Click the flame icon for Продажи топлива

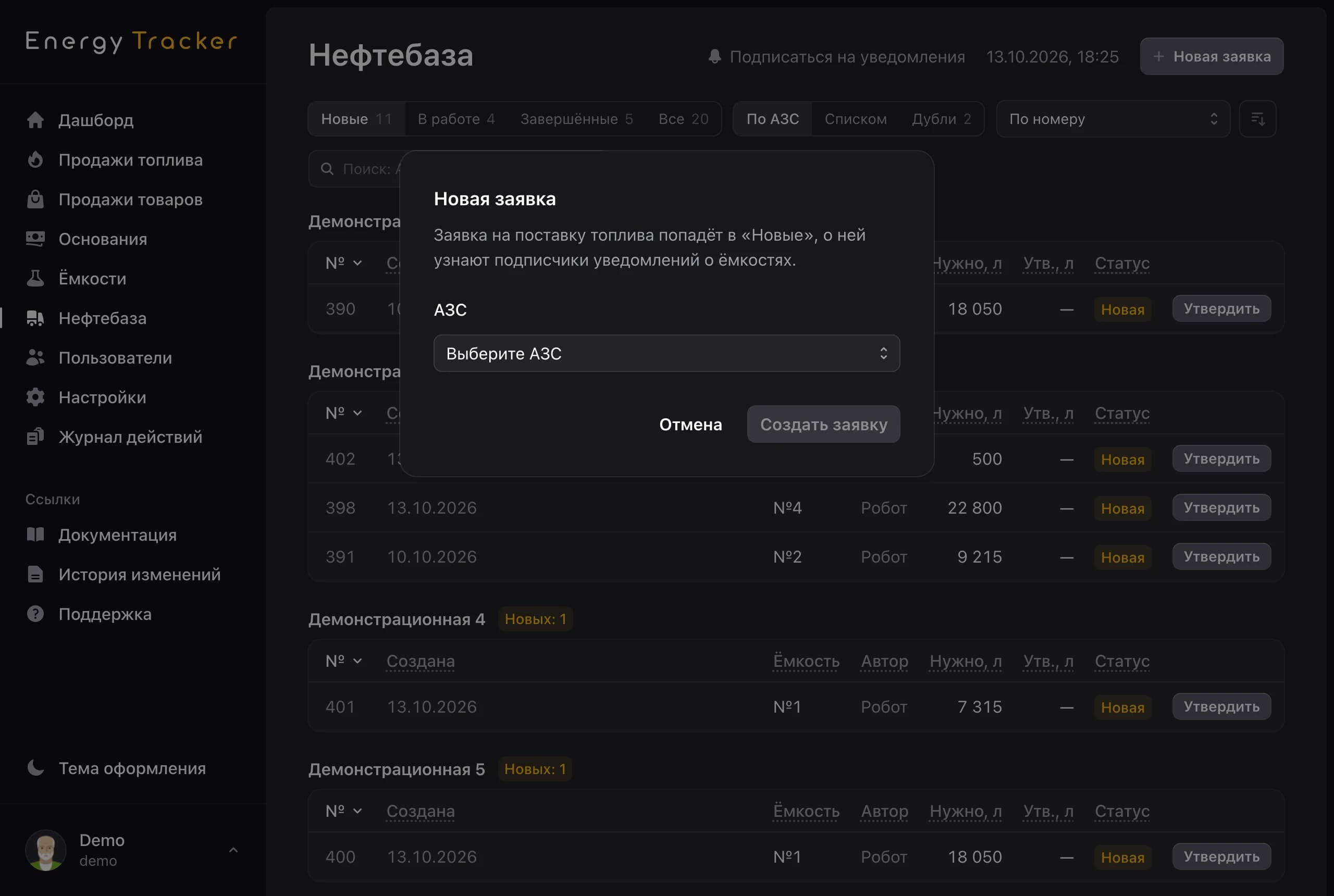click(35, 159)
